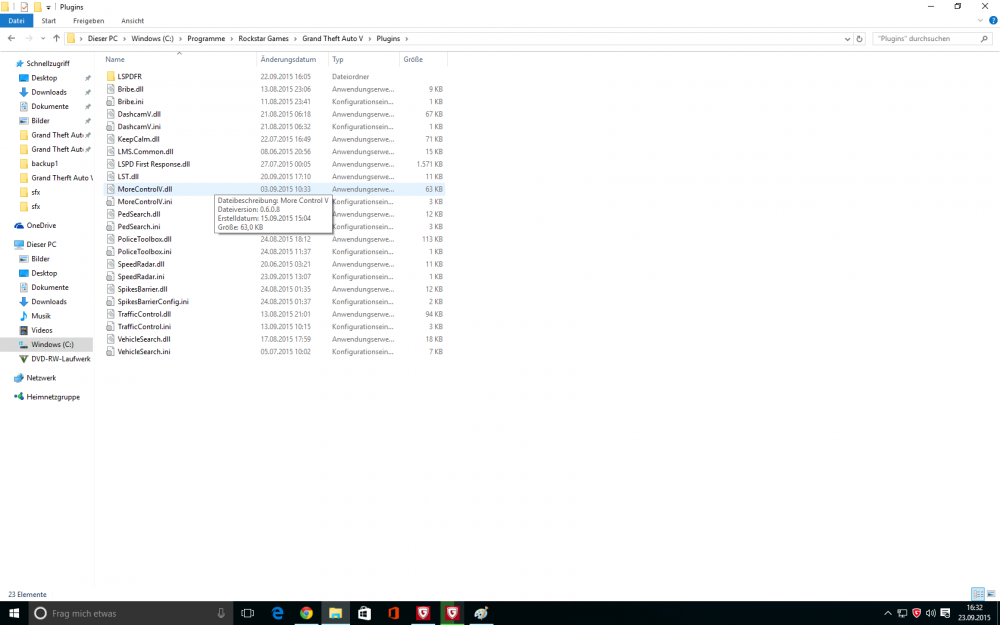Select Windows (C:) in breadcrumb path
Screen dimensions: 1000x625
click(x=152, y=39)
